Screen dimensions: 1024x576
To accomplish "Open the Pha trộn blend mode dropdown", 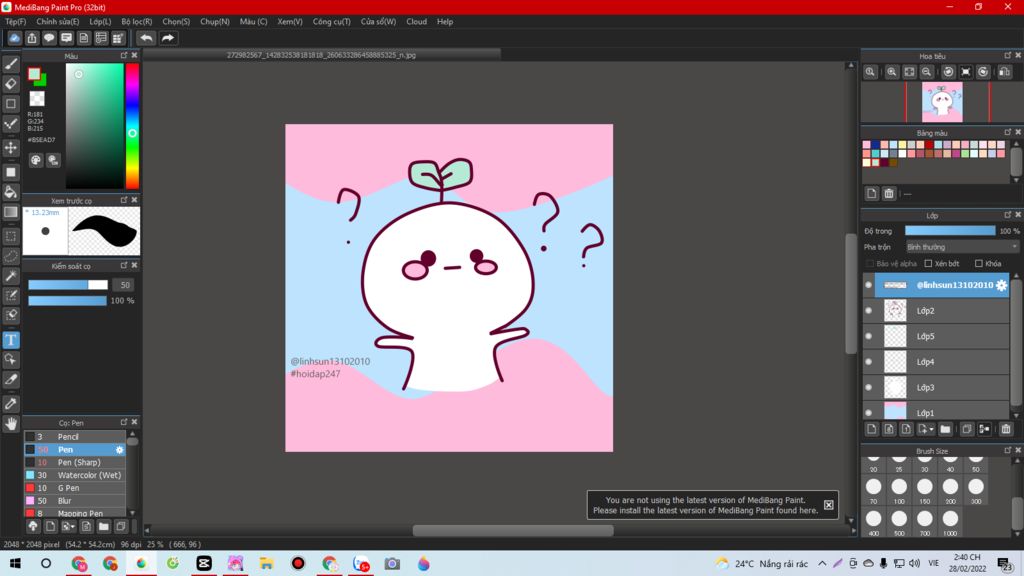I will (x=962, y=247).
